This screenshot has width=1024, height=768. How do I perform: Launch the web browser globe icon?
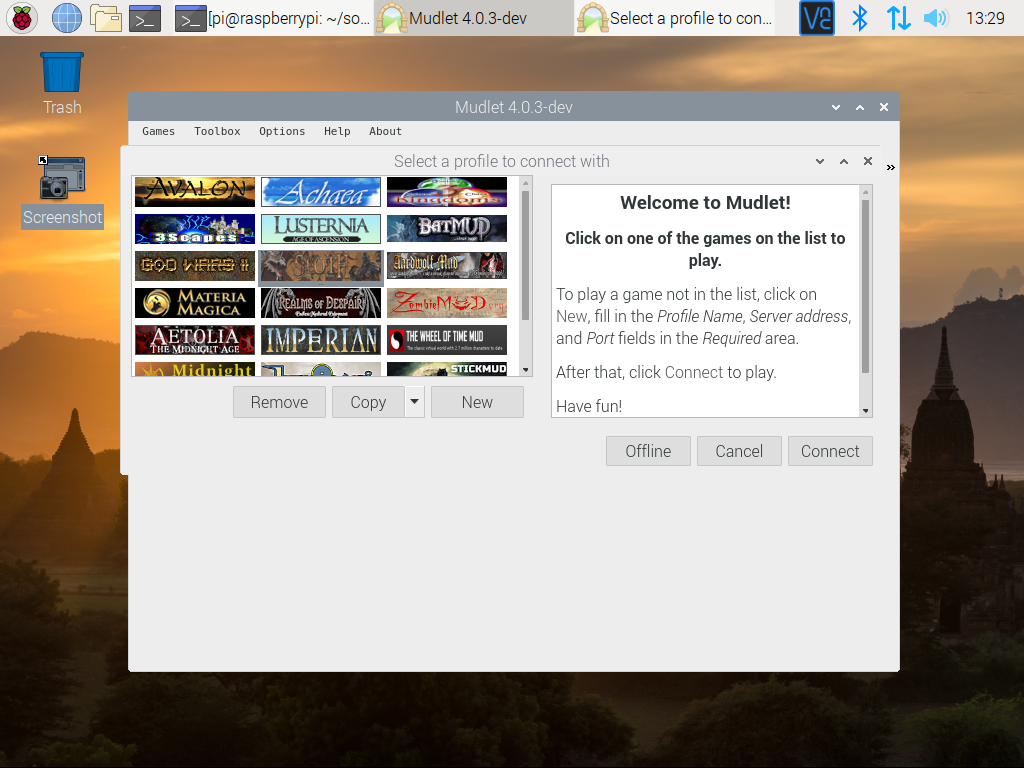point(67,18)
